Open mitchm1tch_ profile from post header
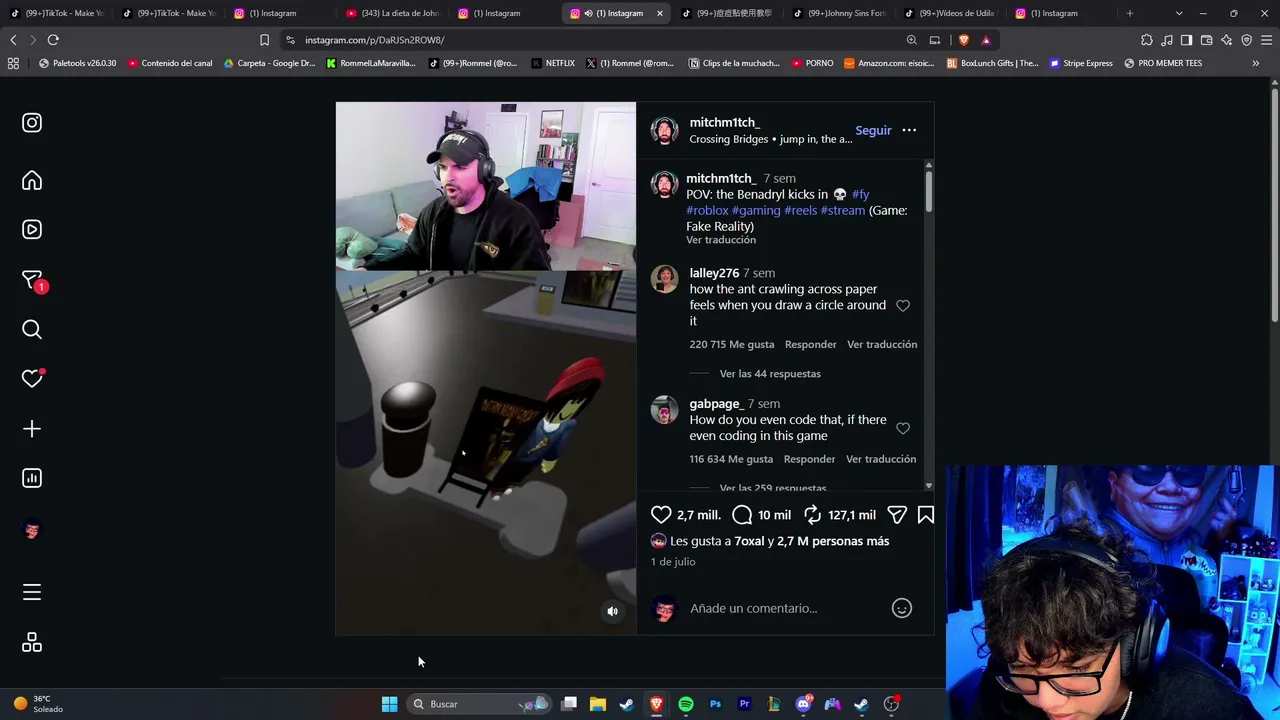The height and width of the screenshot is (720, 1280). pos(724,122)
